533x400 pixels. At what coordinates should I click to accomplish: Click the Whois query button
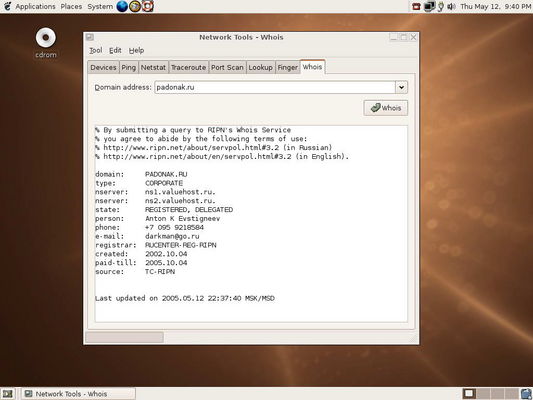(x=385, y=108)
